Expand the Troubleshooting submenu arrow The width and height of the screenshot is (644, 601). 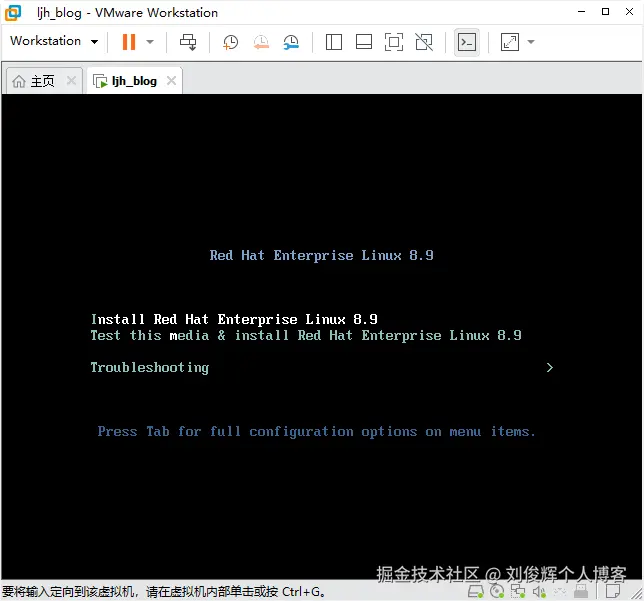point(550,367)
